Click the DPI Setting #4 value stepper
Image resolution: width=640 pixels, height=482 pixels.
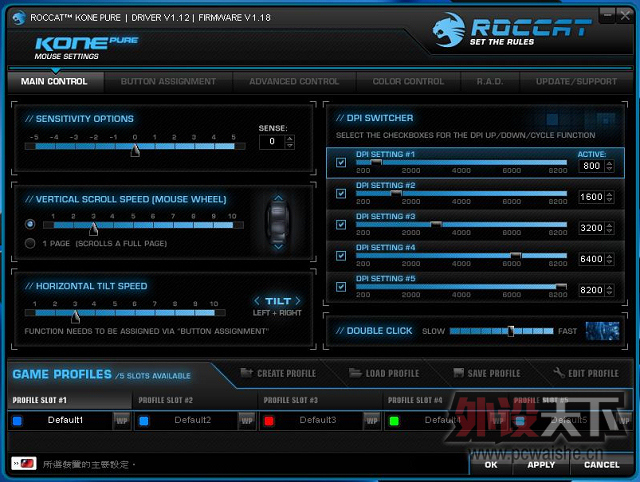tap(609, 259)
